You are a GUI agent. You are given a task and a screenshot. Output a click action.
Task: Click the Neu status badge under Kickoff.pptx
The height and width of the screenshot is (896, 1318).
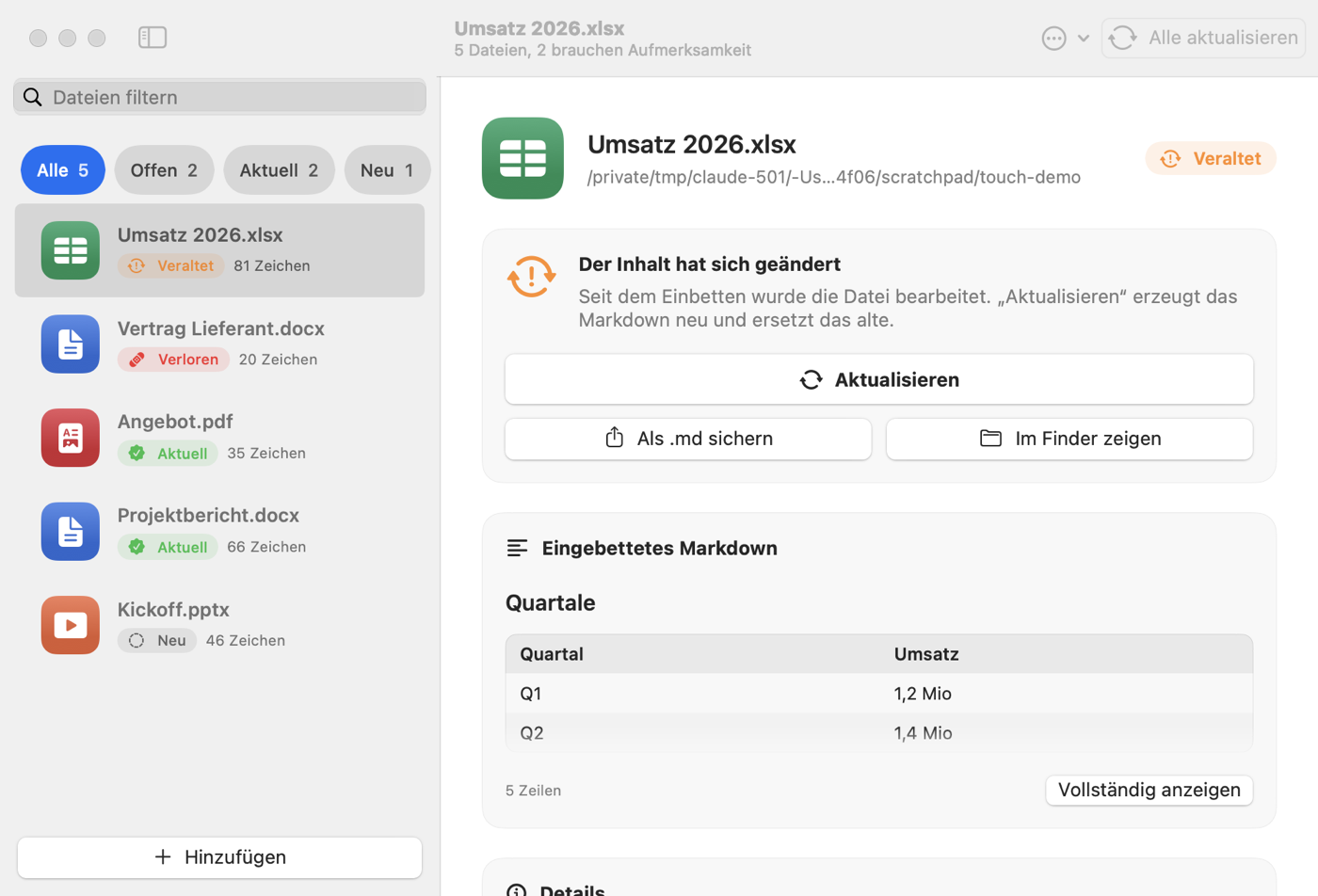pos(157,641)
